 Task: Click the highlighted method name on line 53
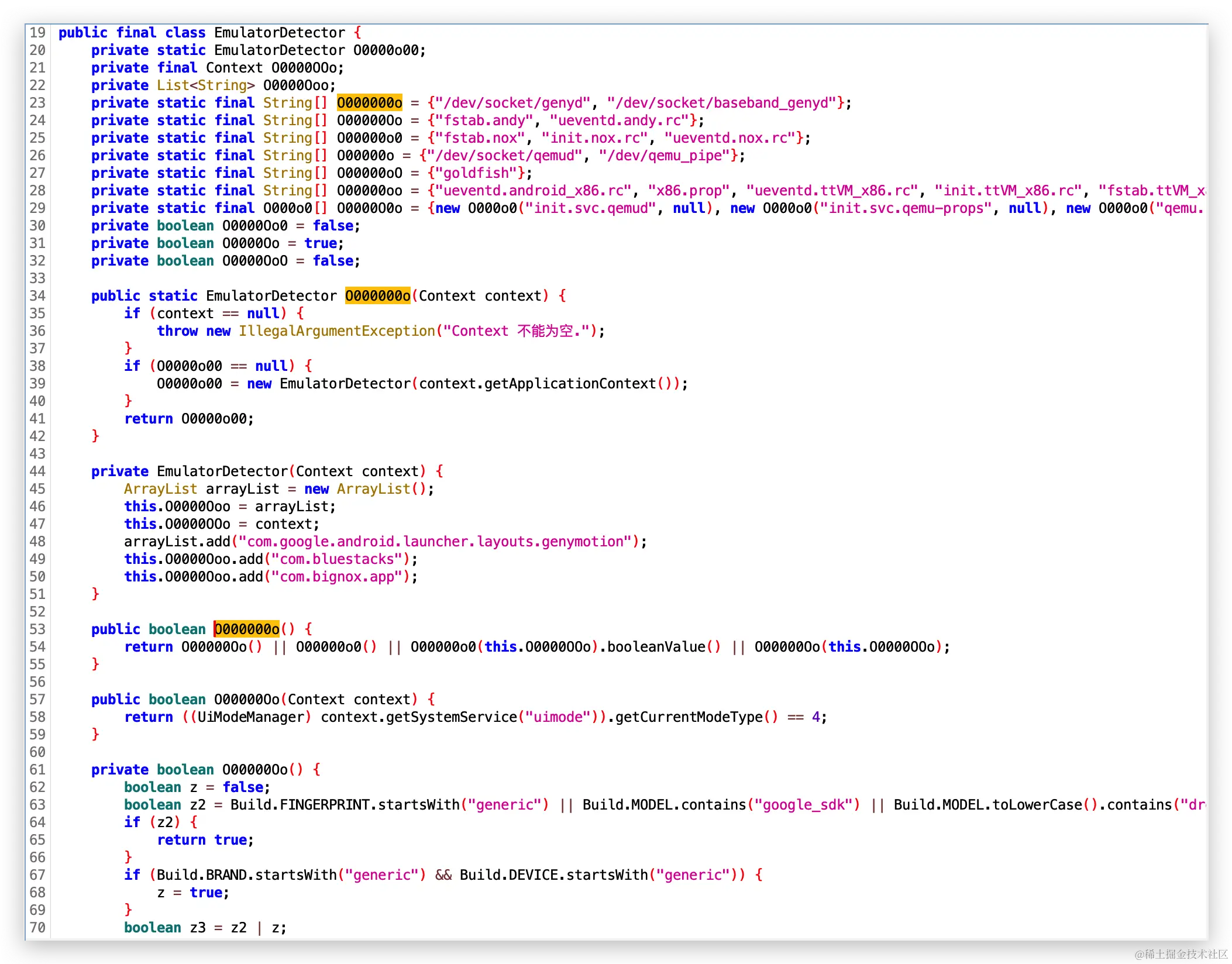[246, 629]
